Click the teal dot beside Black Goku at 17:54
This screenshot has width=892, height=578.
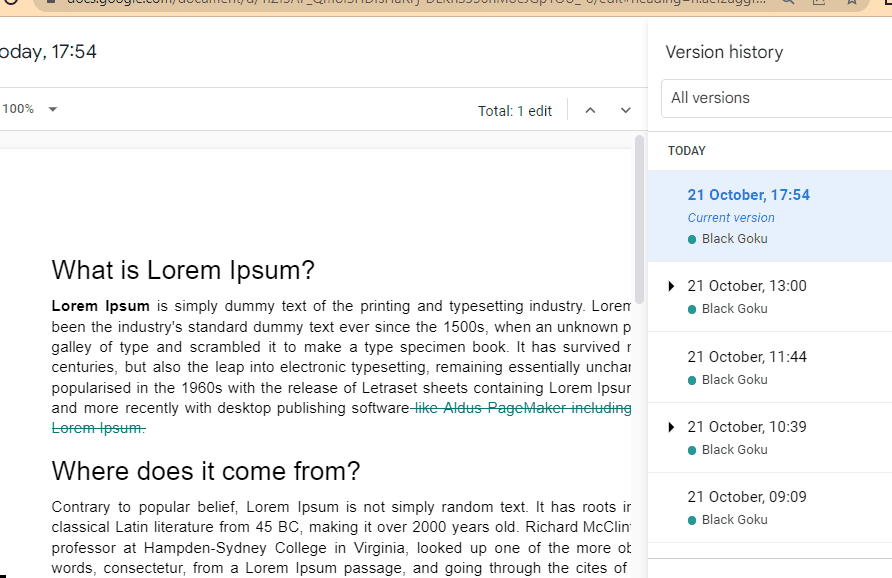(x=692, y=240)
